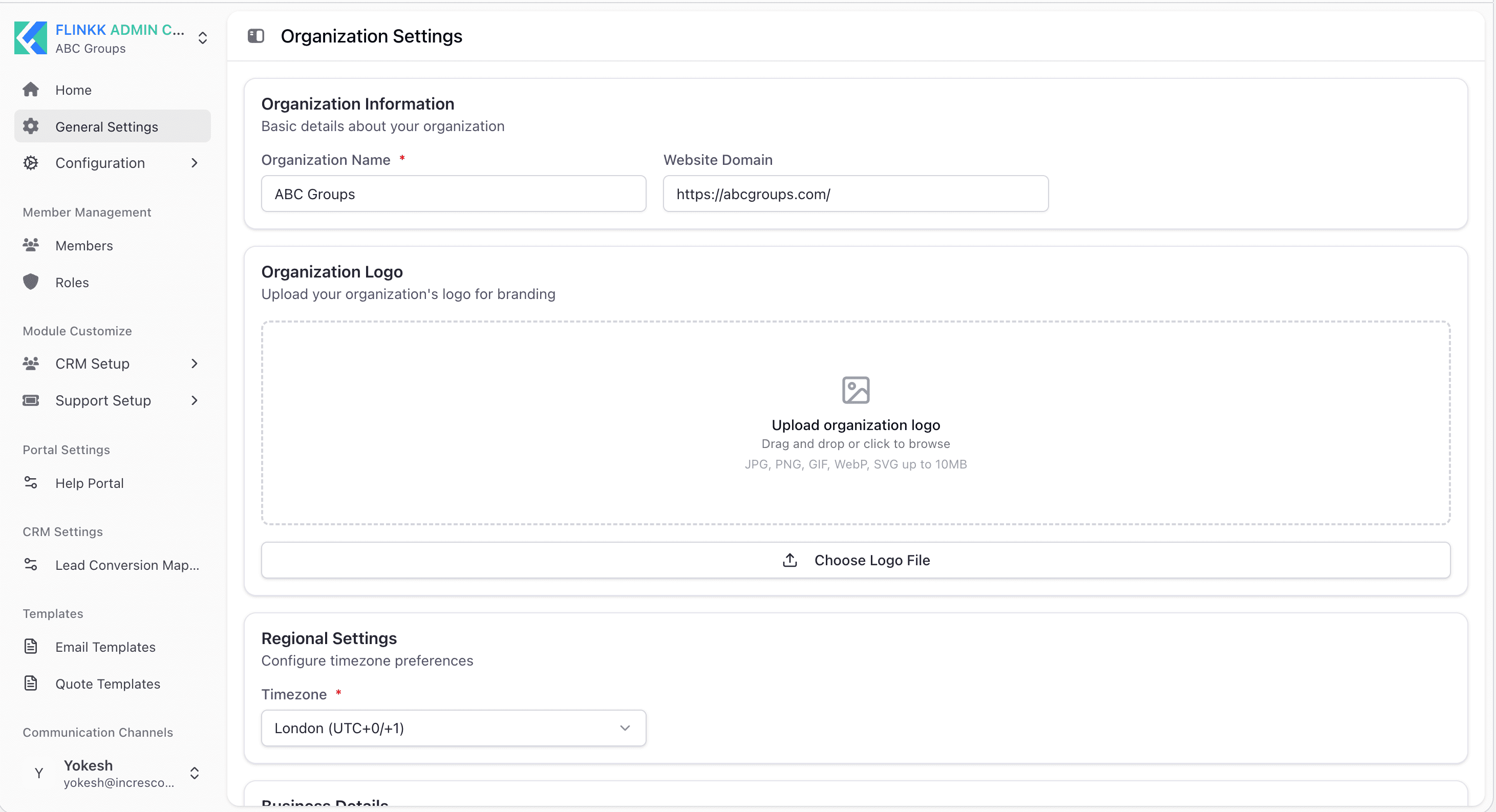This screenshot has width=1496, height=812.
Task: Open the Members page
Action: pyautogui.click(x=113, y=245)
